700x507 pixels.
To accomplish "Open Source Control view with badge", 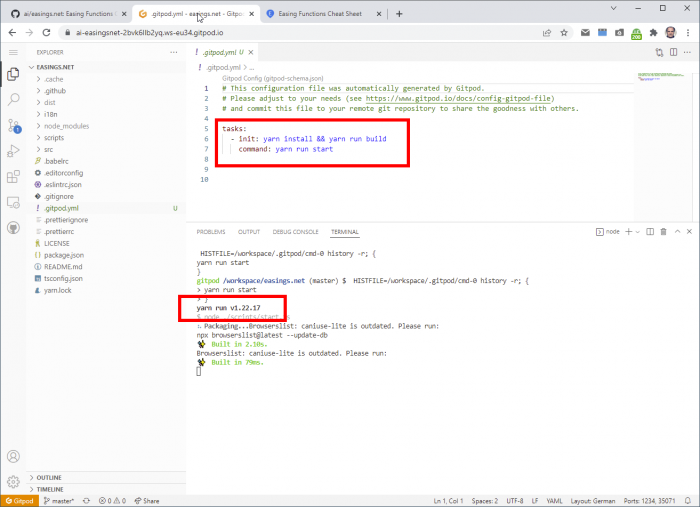I will (13, 125).
